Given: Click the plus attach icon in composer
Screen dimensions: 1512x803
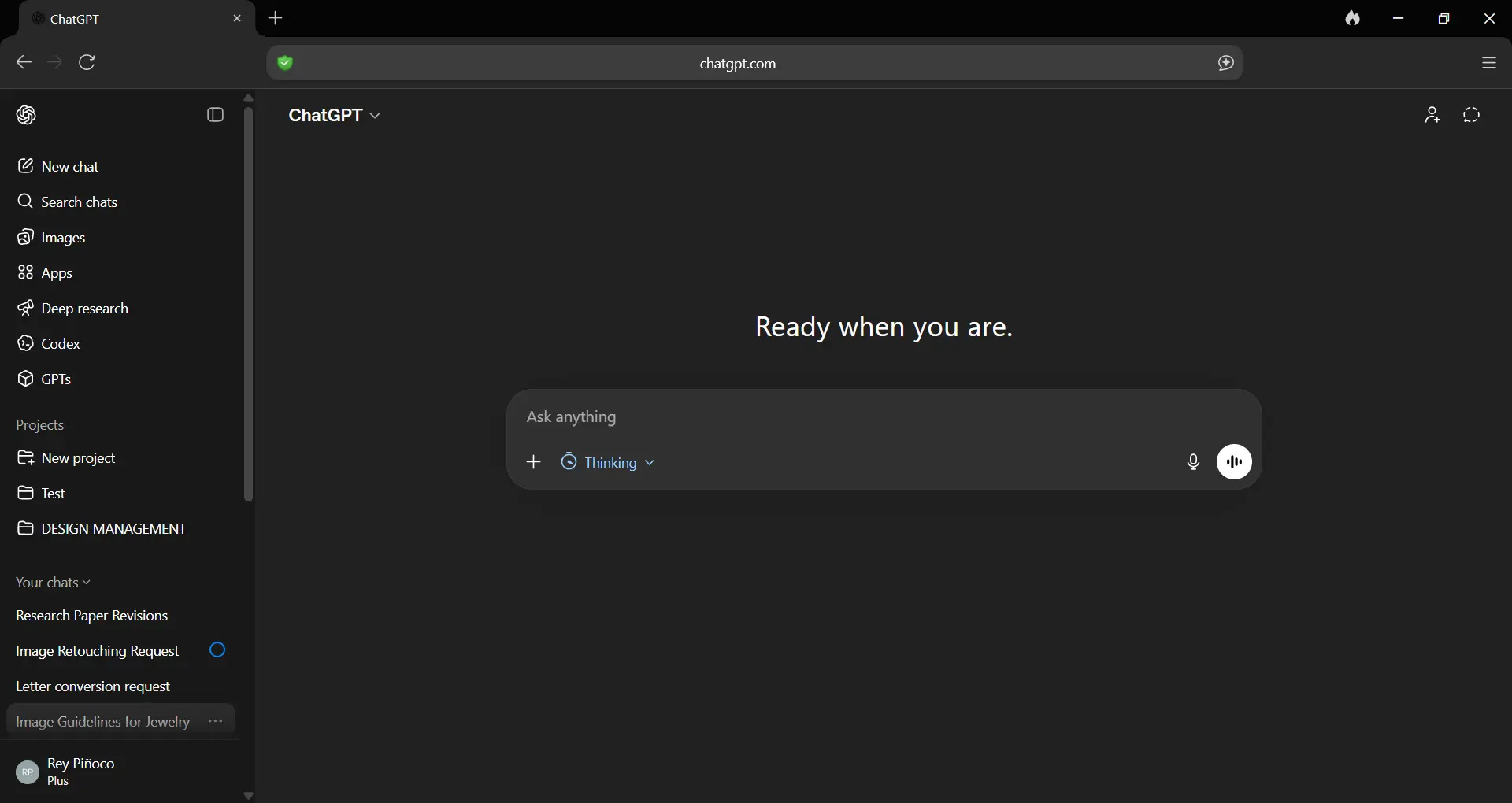Looking at the screenshot, I should 534,462.
